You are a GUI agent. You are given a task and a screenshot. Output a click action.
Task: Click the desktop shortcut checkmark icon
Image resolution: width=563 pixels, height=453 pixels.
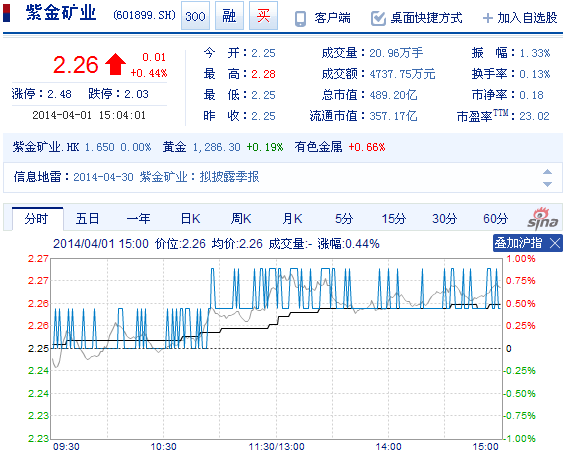[x=378, y=18]
